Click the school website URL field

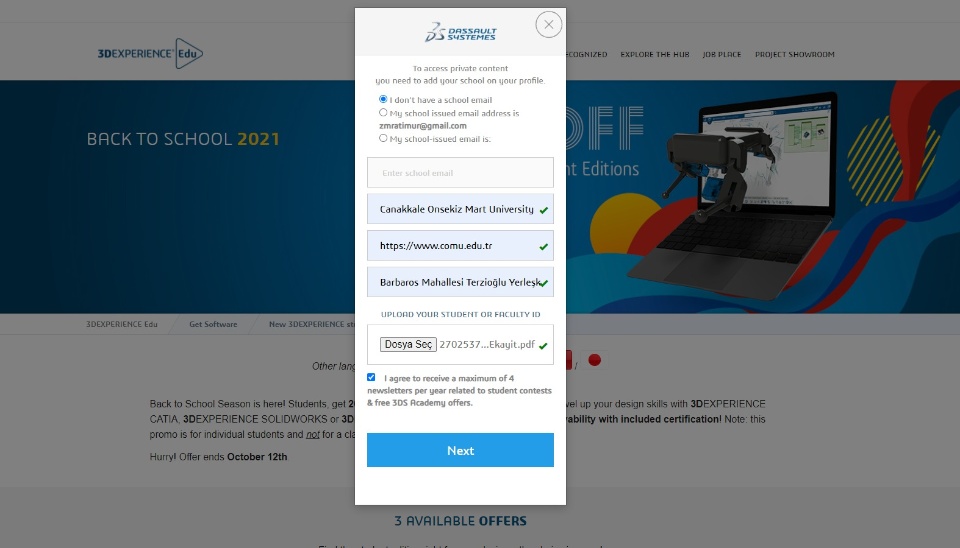click(x=460, y=246)
